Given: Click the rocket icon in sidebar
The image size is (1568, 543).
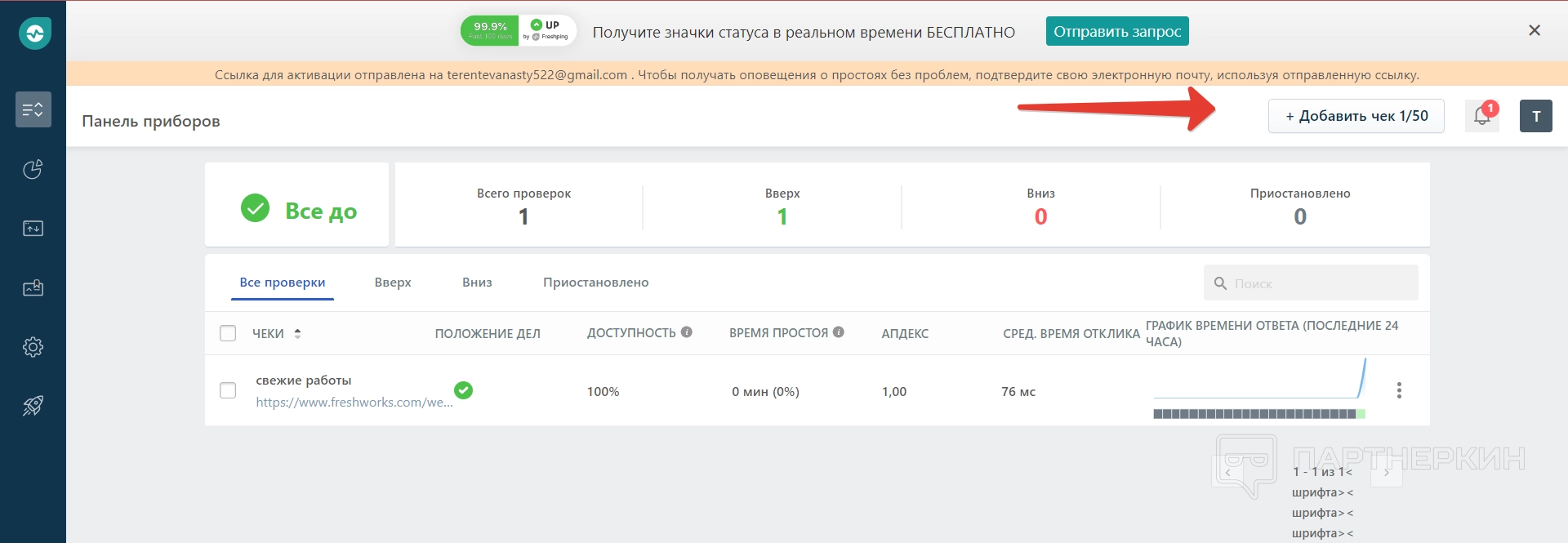Looking at the screenshot, I should click(33, 406).
